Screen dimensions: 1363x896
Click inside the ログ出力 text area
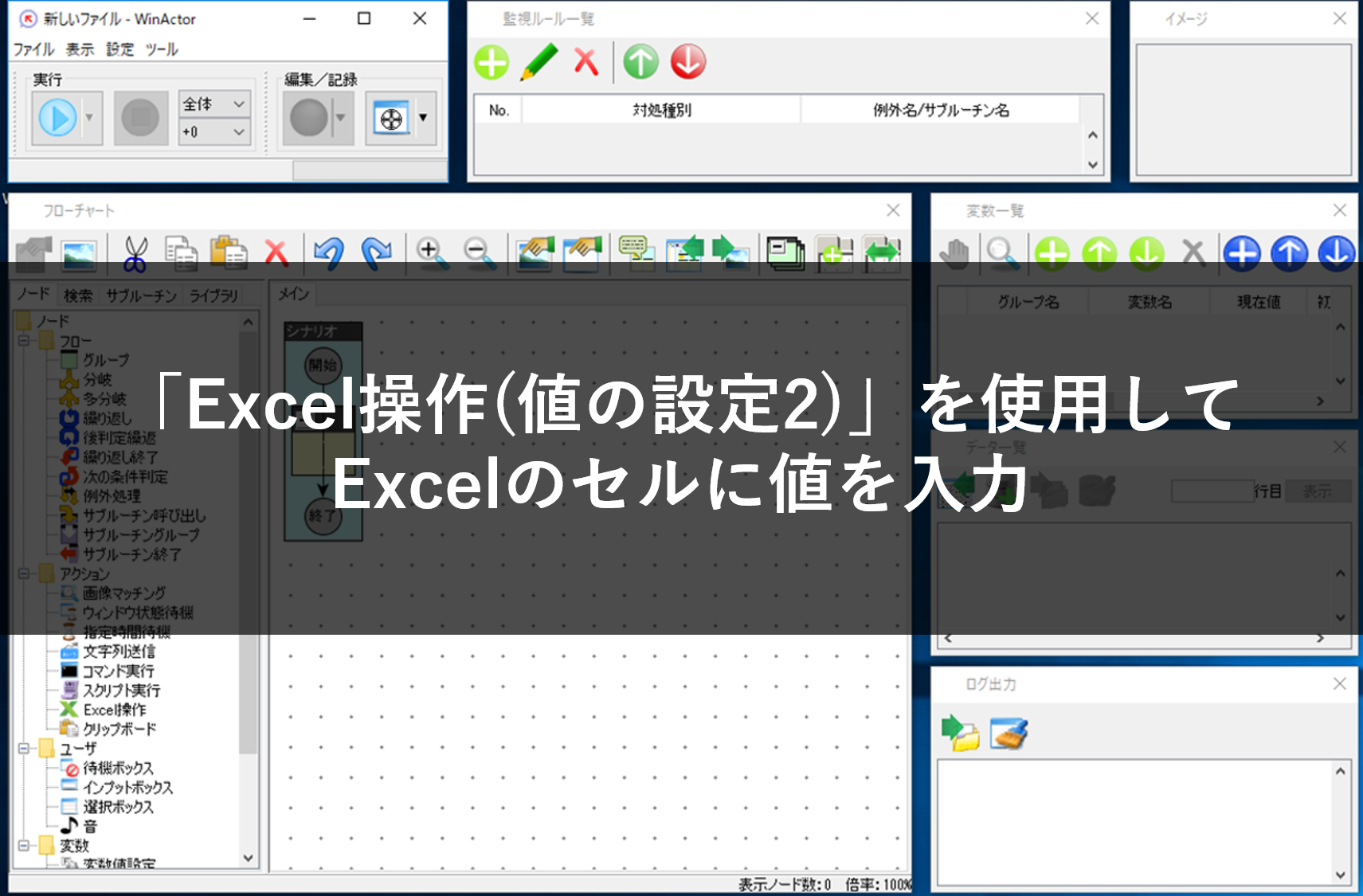point(1134,822)
